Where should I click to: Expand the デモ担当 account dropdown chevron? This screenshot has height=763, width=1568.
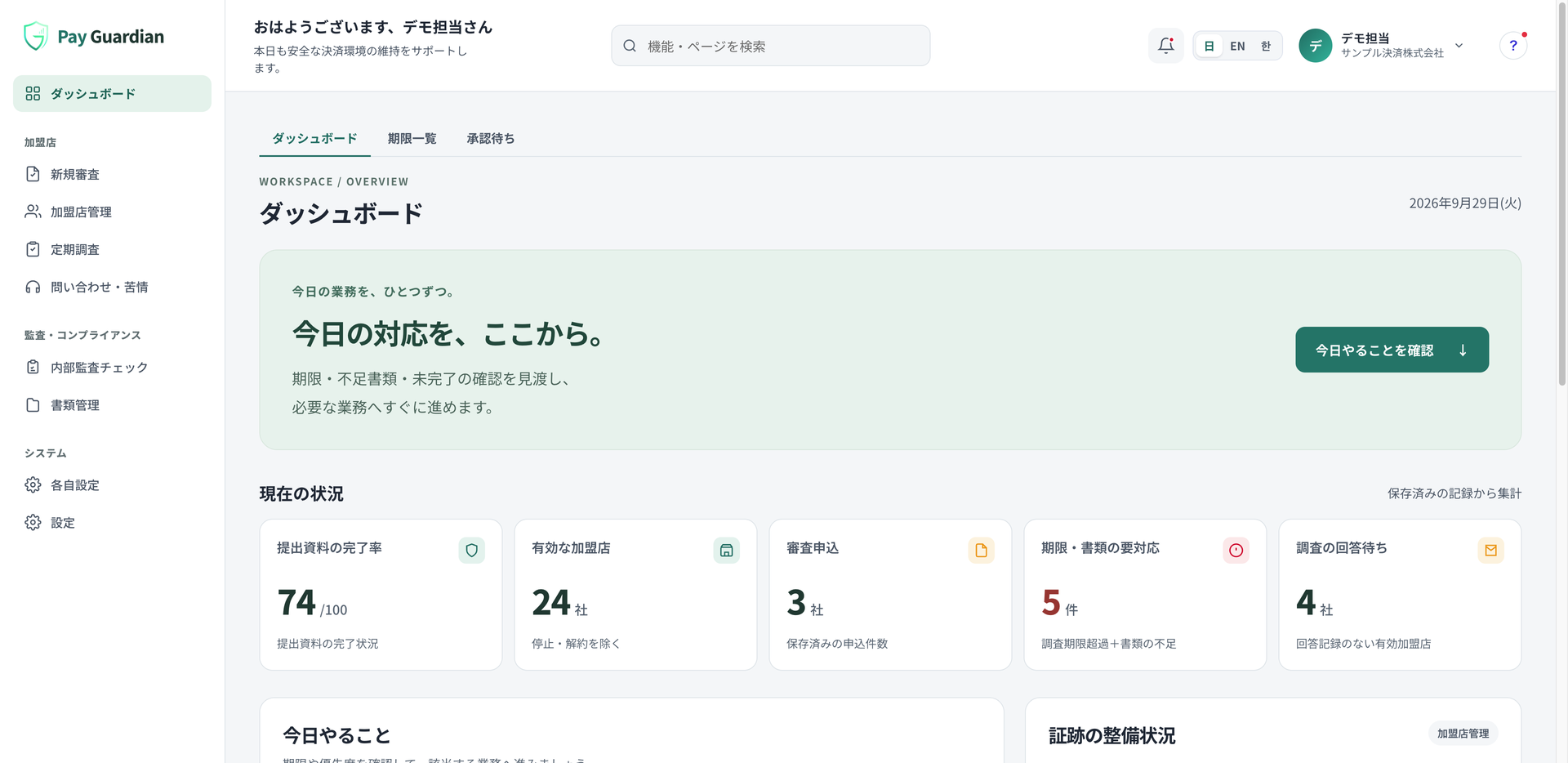pyautogui.click(x=1459, y=46)
